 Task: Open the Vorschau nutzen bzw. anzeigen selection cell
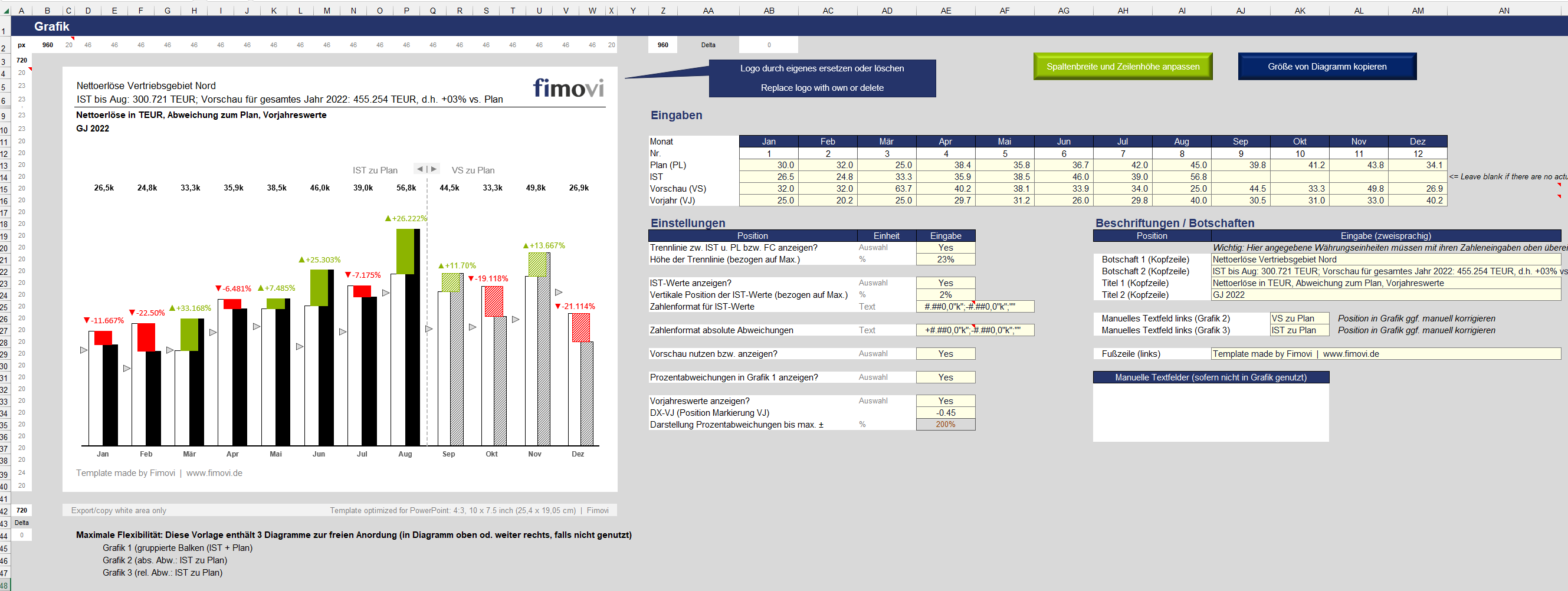[944, 354]
